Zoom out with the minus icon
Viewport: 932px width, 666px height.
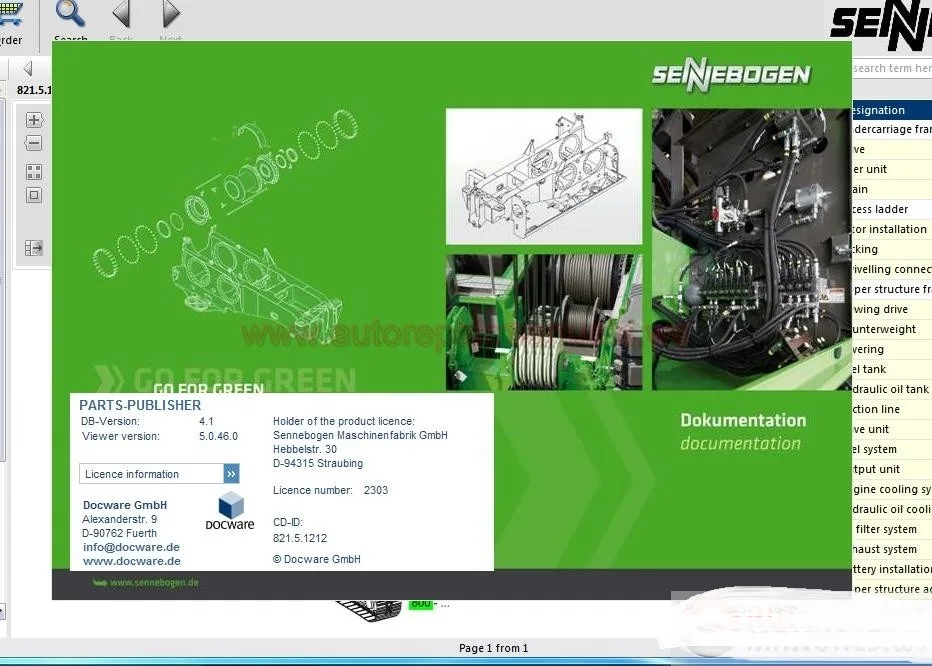[34, 143]
